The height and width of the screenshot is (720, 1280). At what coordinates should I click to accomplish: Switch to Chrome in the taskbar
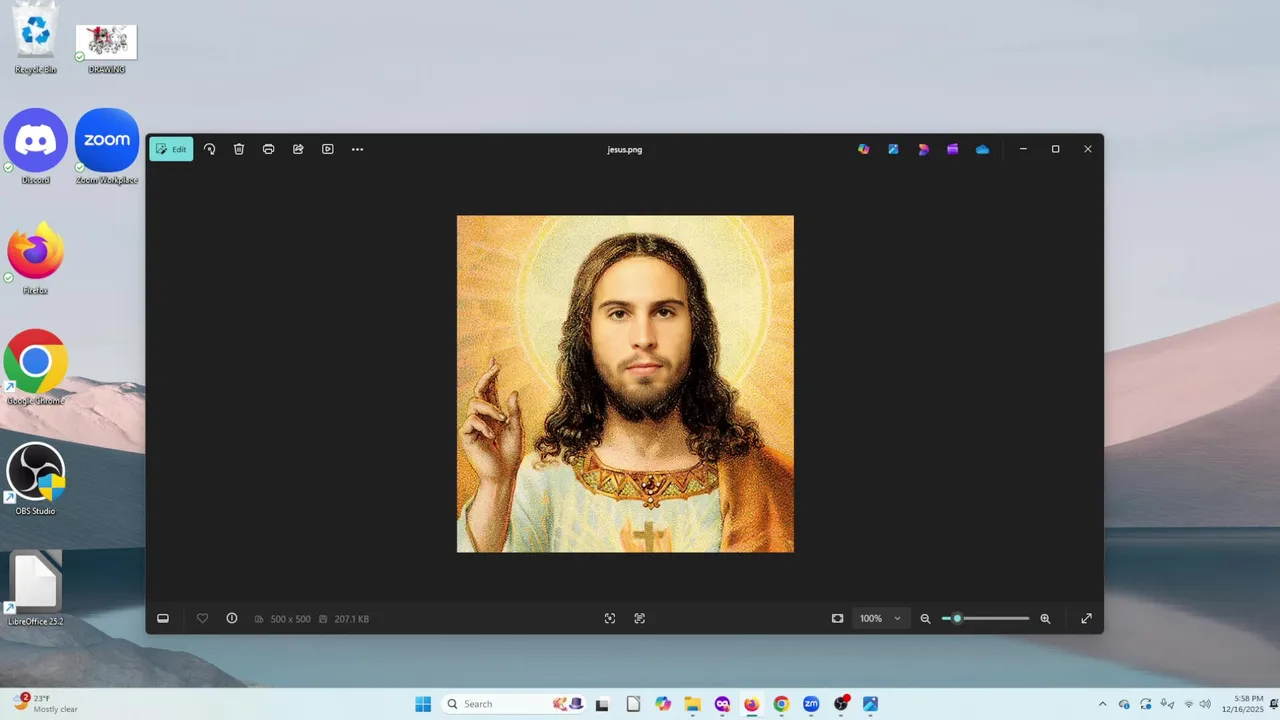781,704
